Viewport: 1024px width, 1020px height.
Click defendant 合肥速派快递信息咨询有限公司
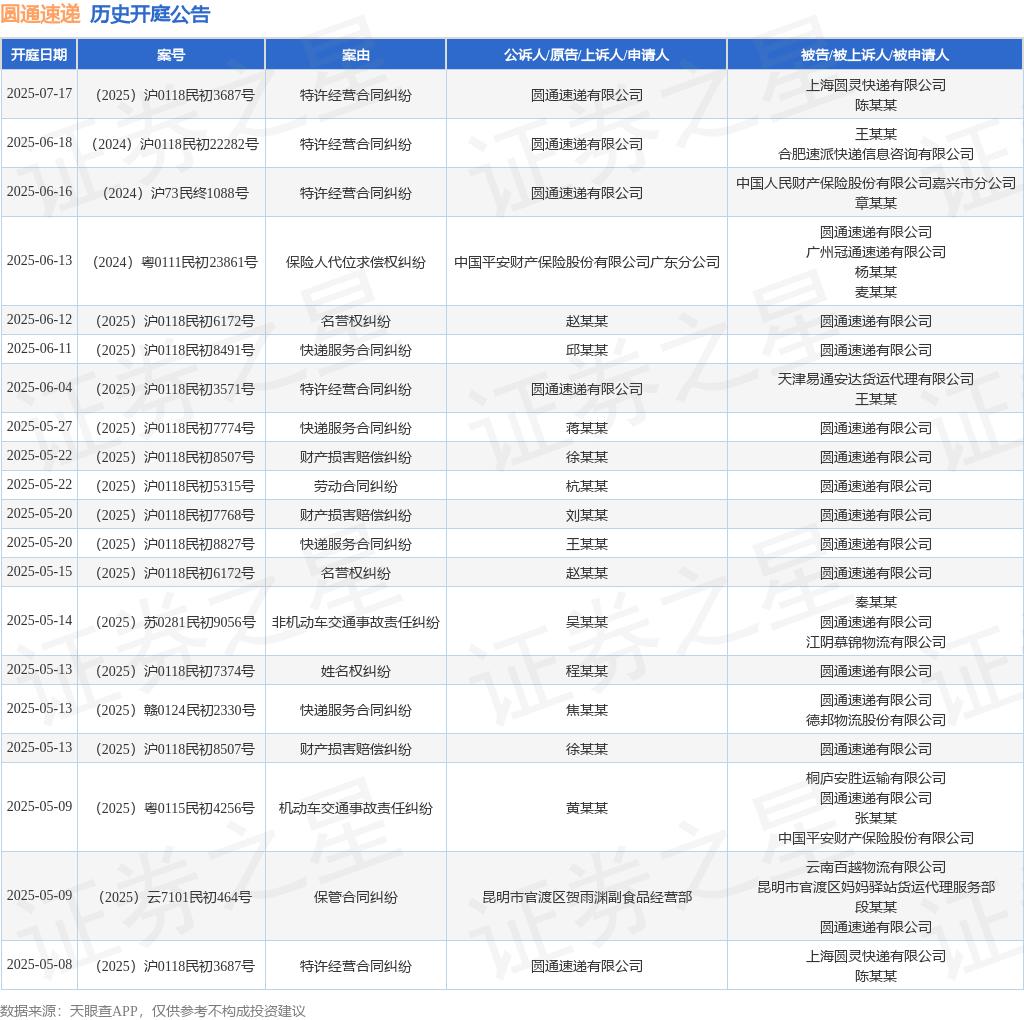coord(875,154)
